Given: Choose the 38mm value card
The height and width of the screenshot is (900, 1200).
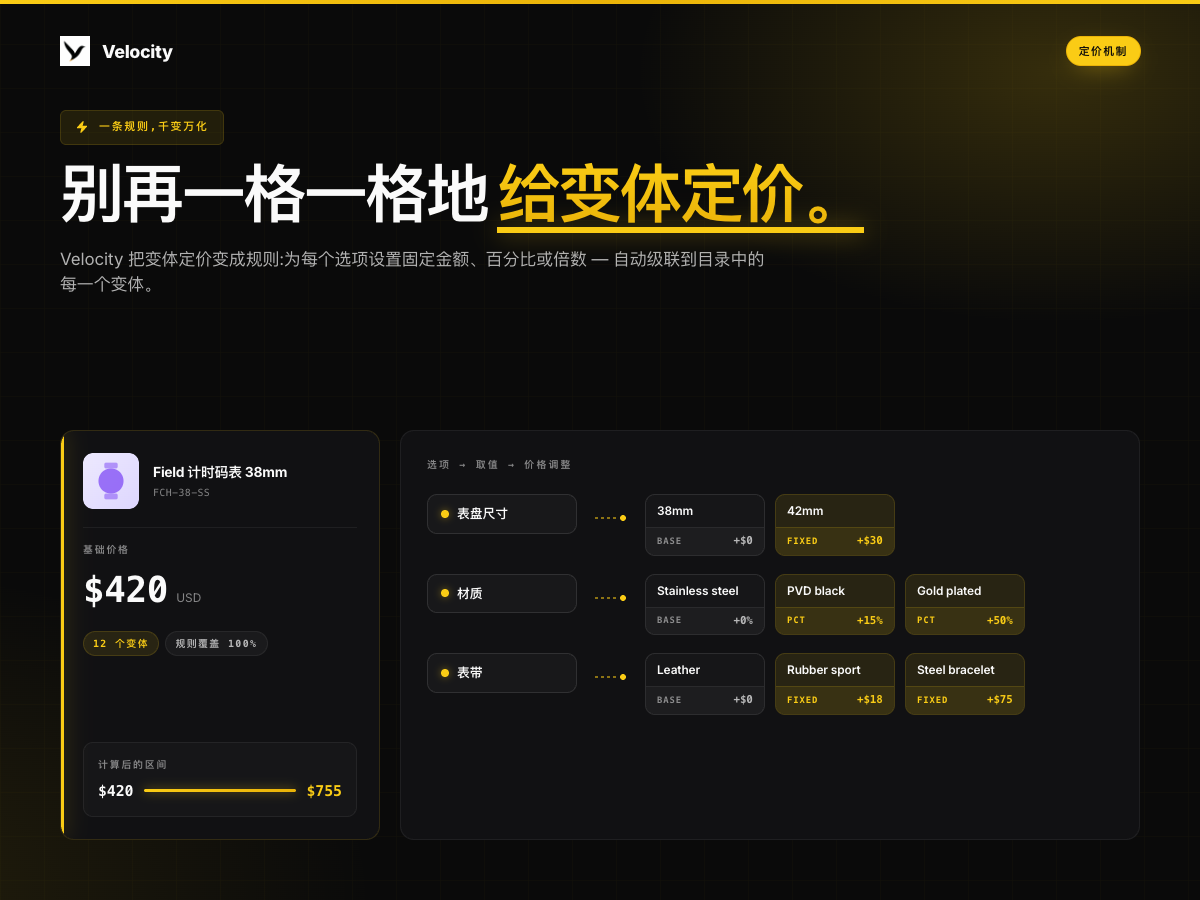Looking at the screenshot, I should point(705,525).
